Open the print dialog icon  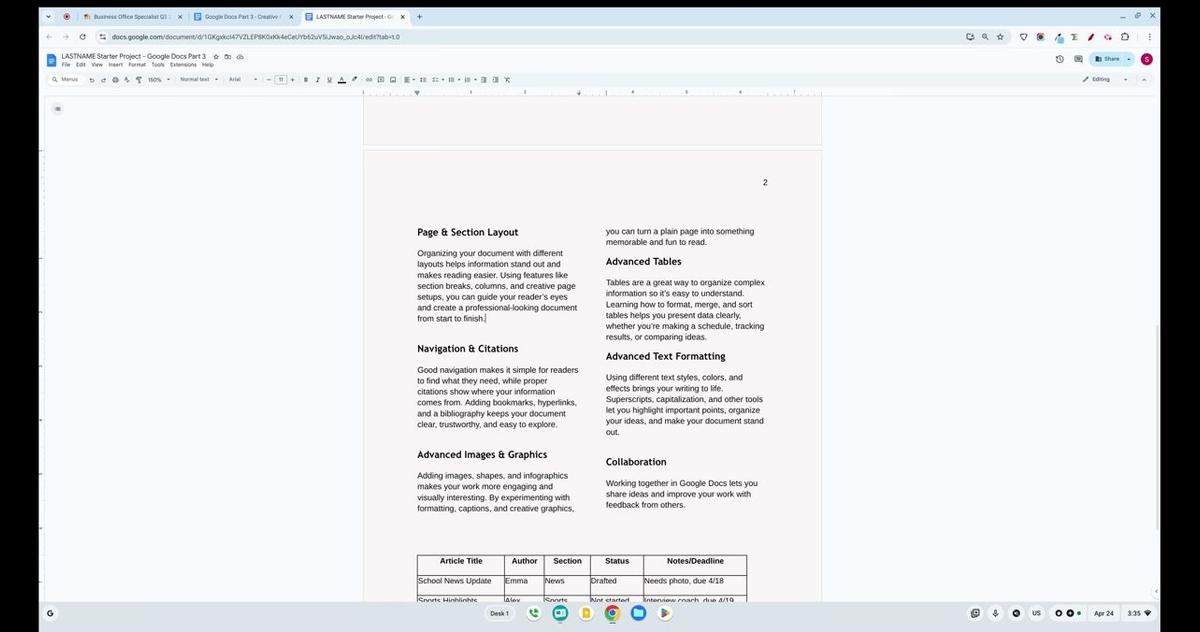(115, 79)
